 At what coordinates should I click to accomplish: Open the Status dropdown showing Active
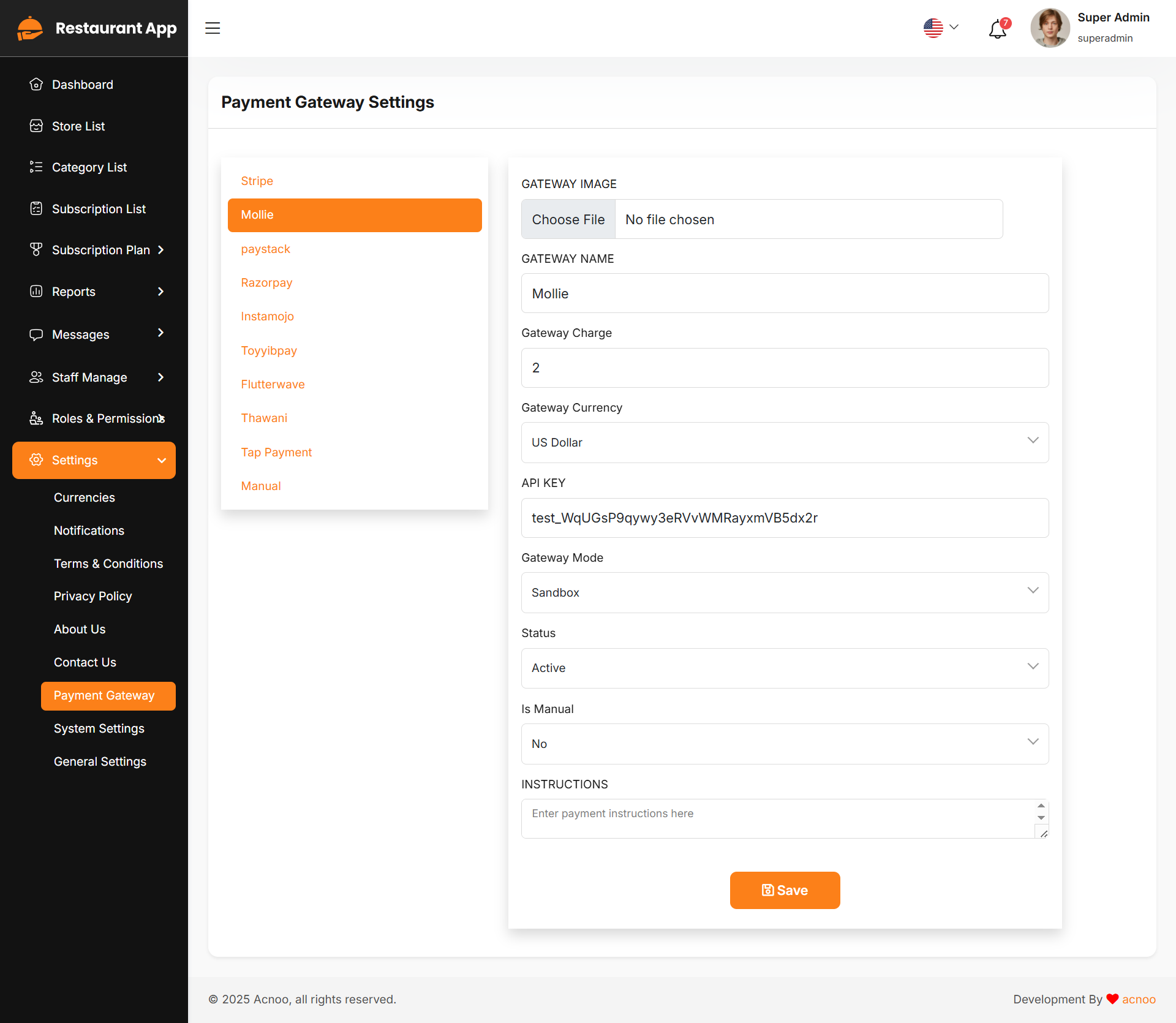[785, 668]
